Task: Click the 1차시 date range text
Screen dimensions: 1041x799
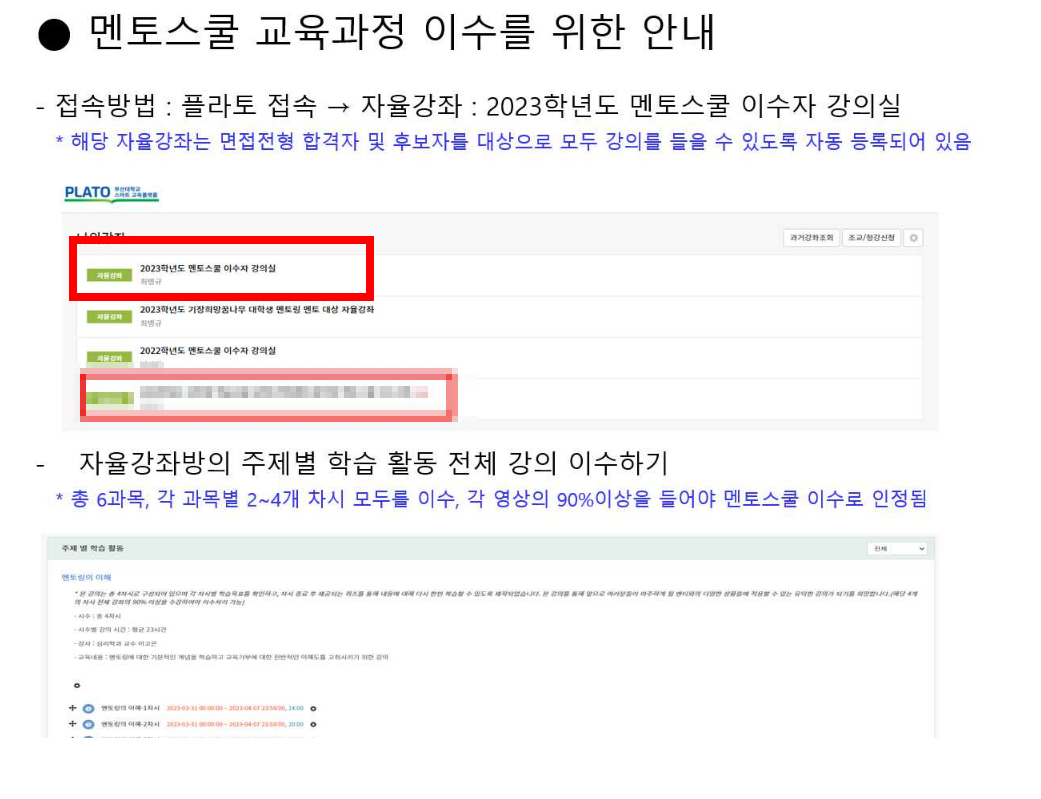Action: tap(226, 708)
